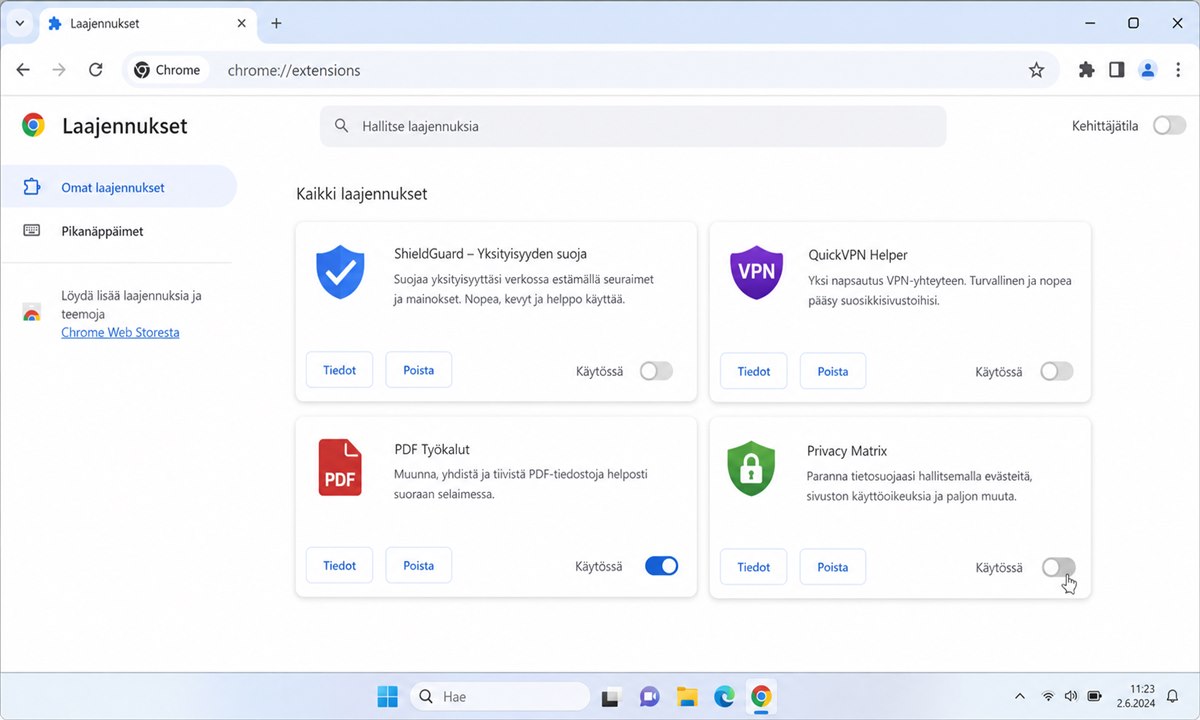Reload the page with the refresh icon
The width and height of the screenshot is (1200, 720).
coord(96,70)
